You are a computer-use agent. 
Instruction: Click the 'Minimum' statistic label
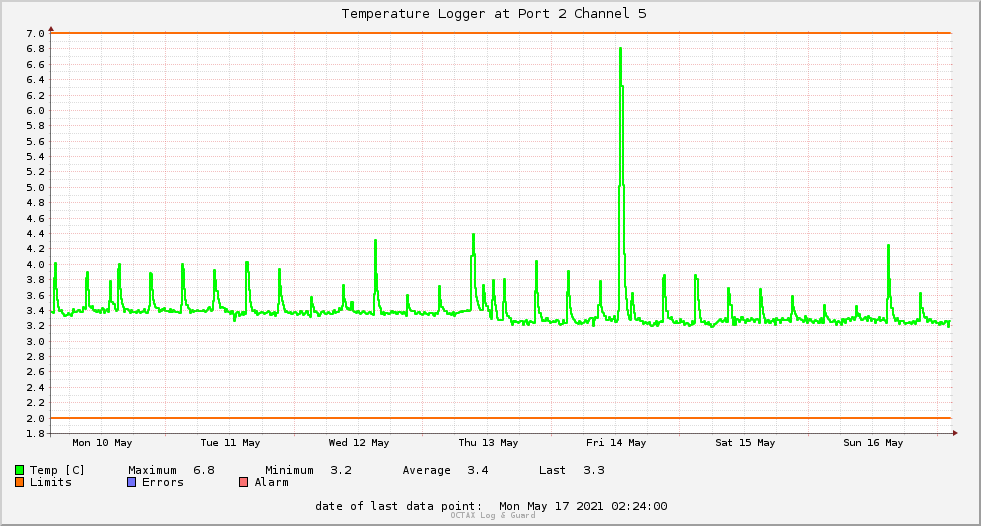290,470
